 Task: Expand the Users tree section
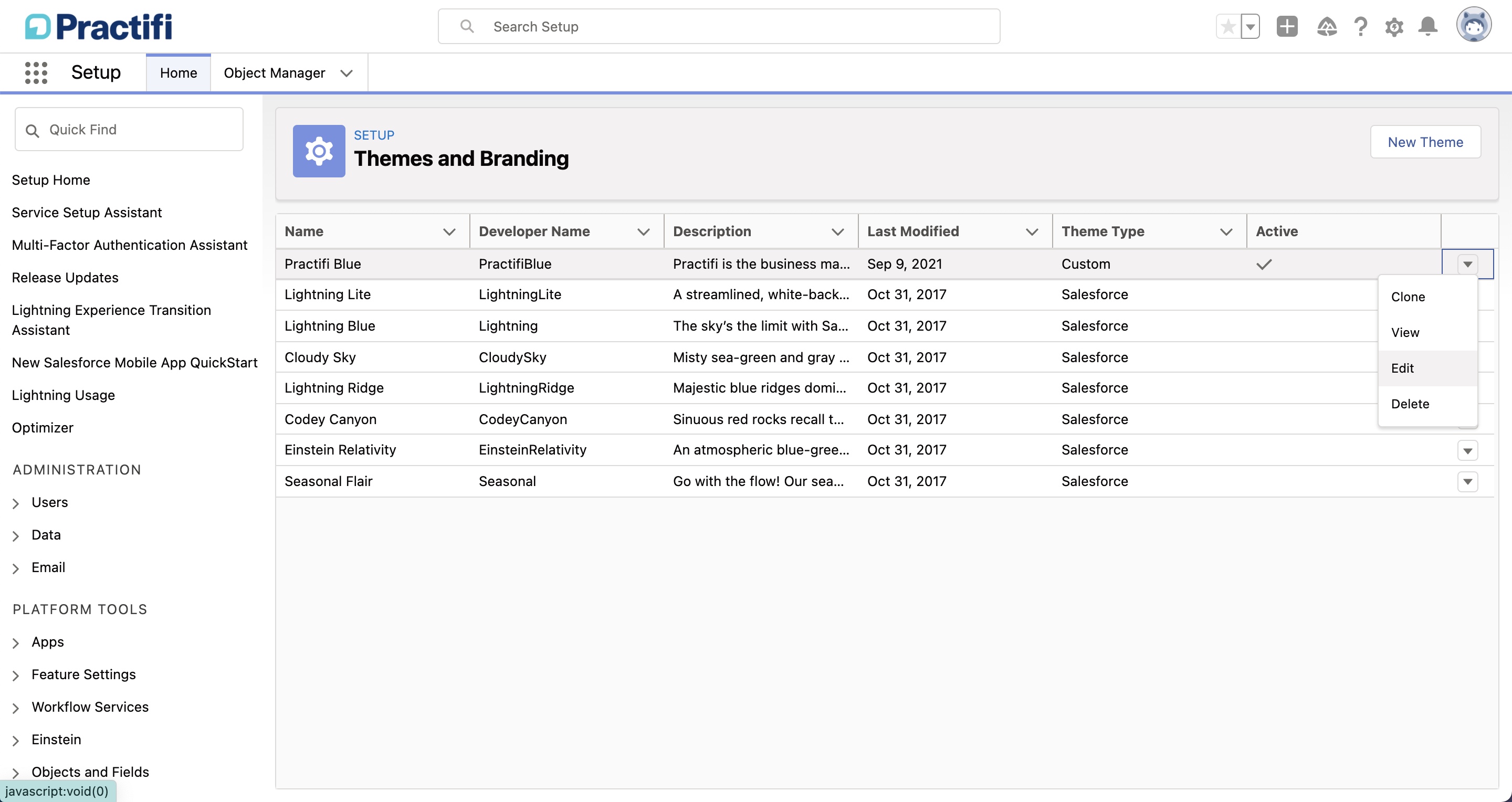[x=16, y=503]
